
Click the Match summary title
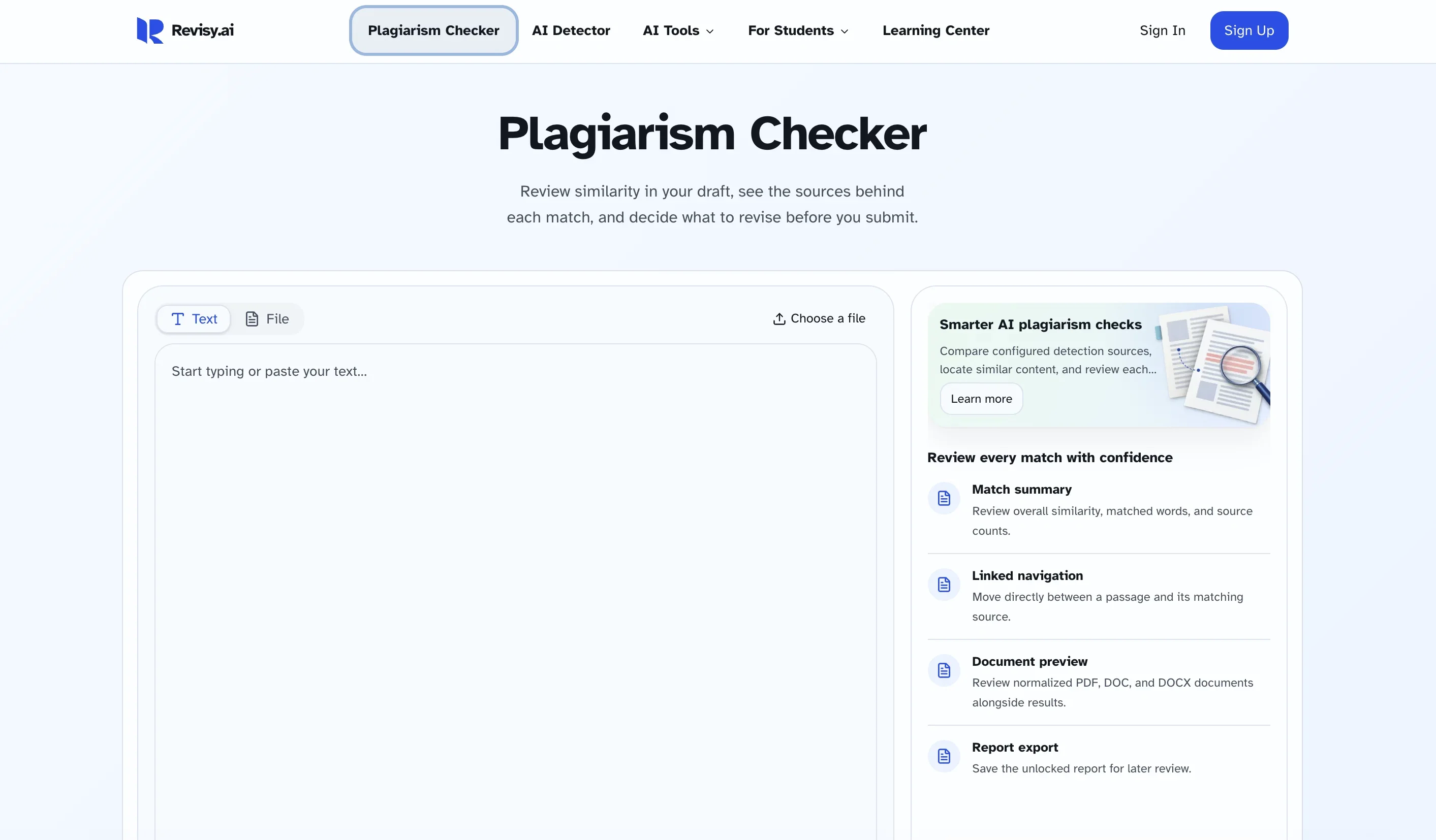pyautogui.click(x=1022, y=490)
